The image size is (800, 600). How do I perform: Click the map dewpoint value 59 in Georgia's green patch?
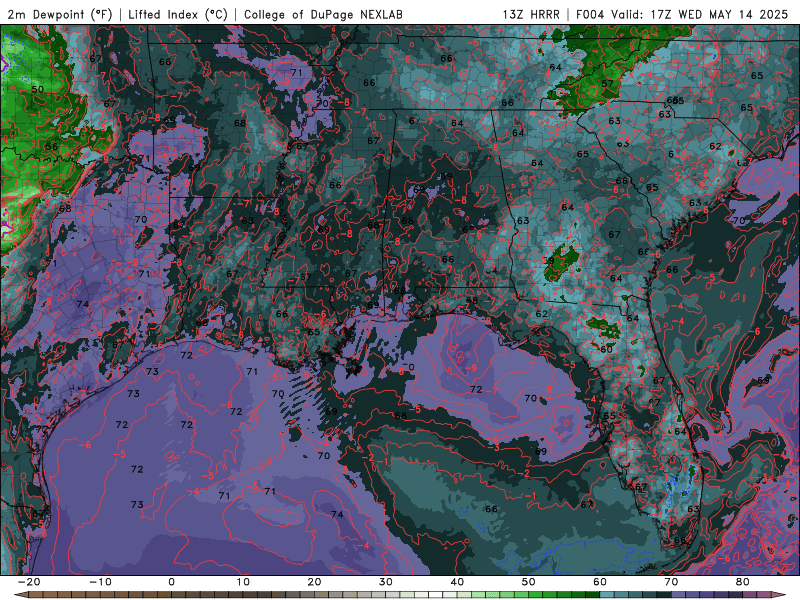[x=548, y=261]
